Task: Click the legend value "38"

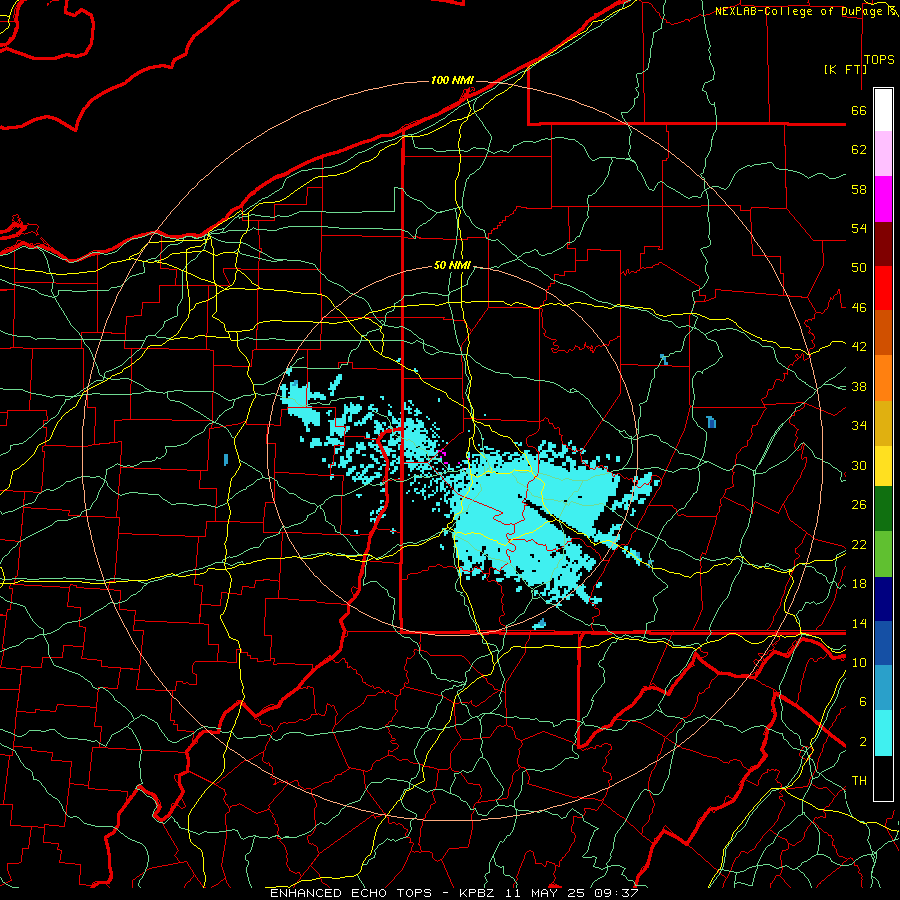Action: point(859,386)
